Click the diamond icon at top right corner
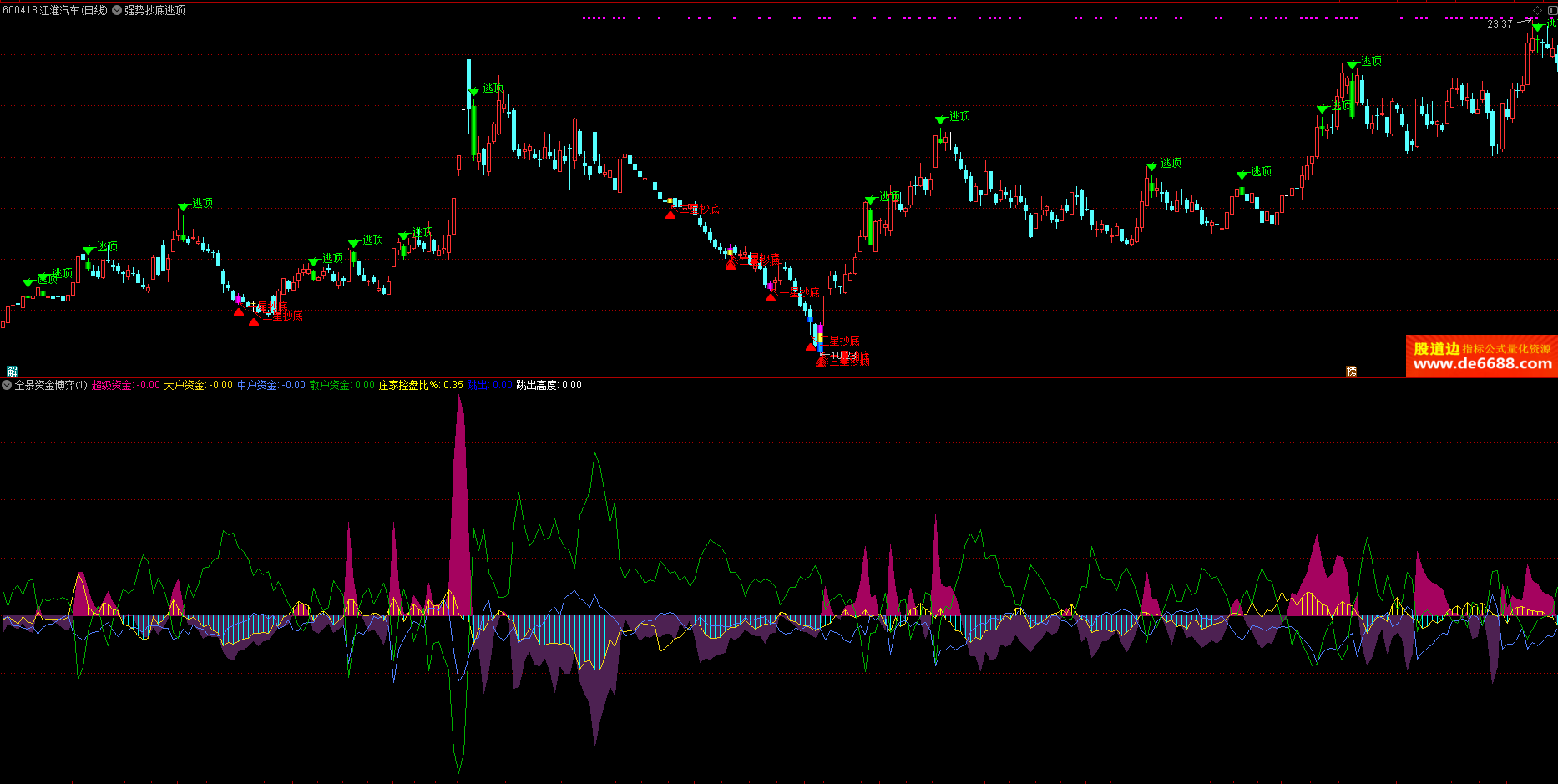 (x=1538, y=10)
